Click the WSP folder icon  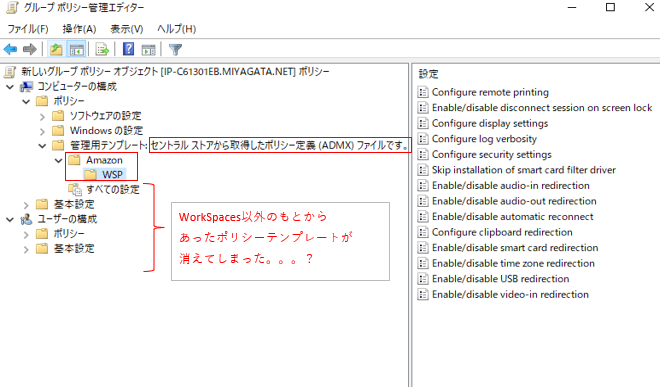90,174
